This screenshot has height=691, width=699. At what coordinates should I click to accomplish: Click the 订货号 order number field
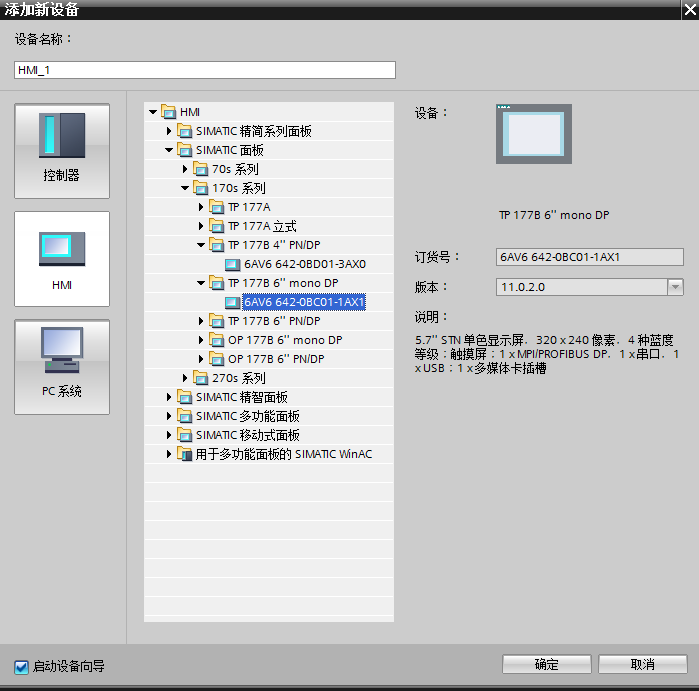(589, 257)
